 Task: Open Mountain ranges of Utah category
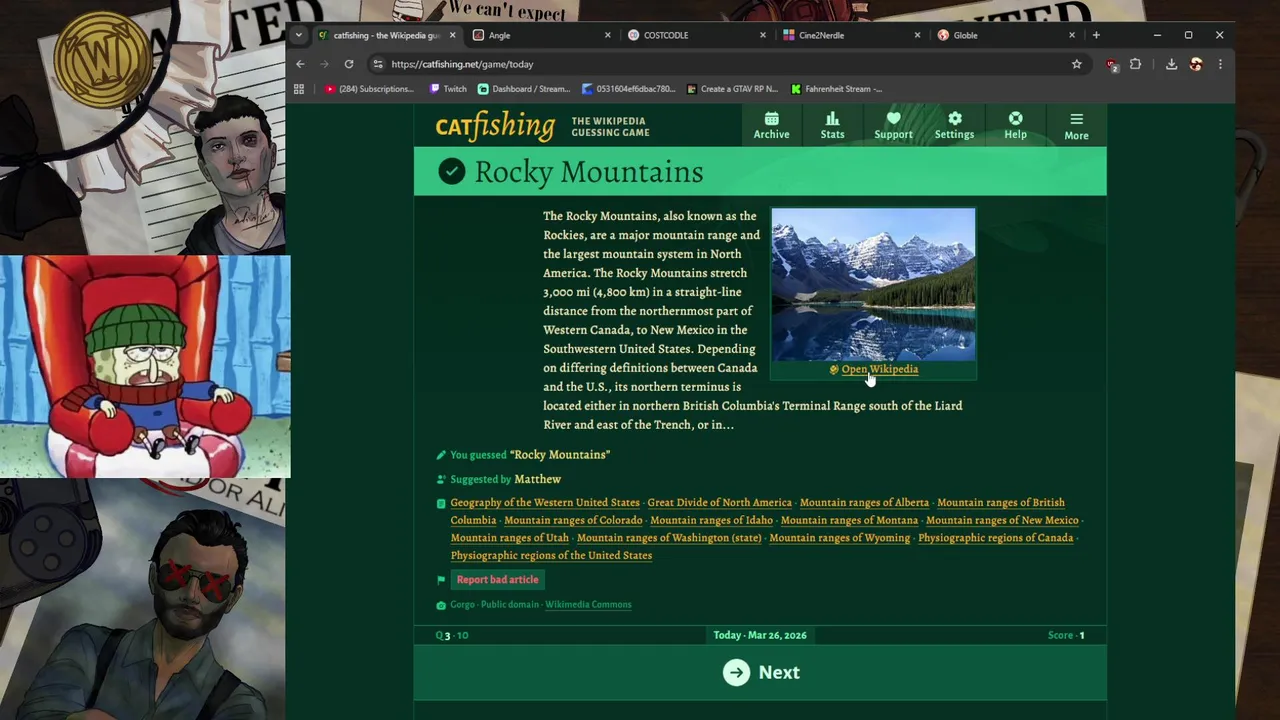(x=509, y=538)
